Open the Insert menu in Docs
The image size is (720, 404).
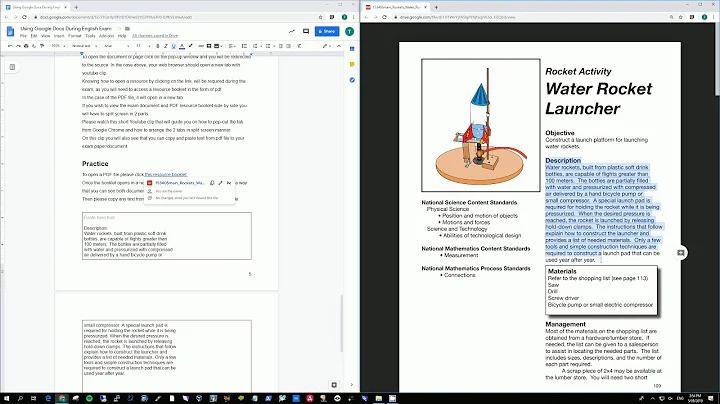point(59,36)
